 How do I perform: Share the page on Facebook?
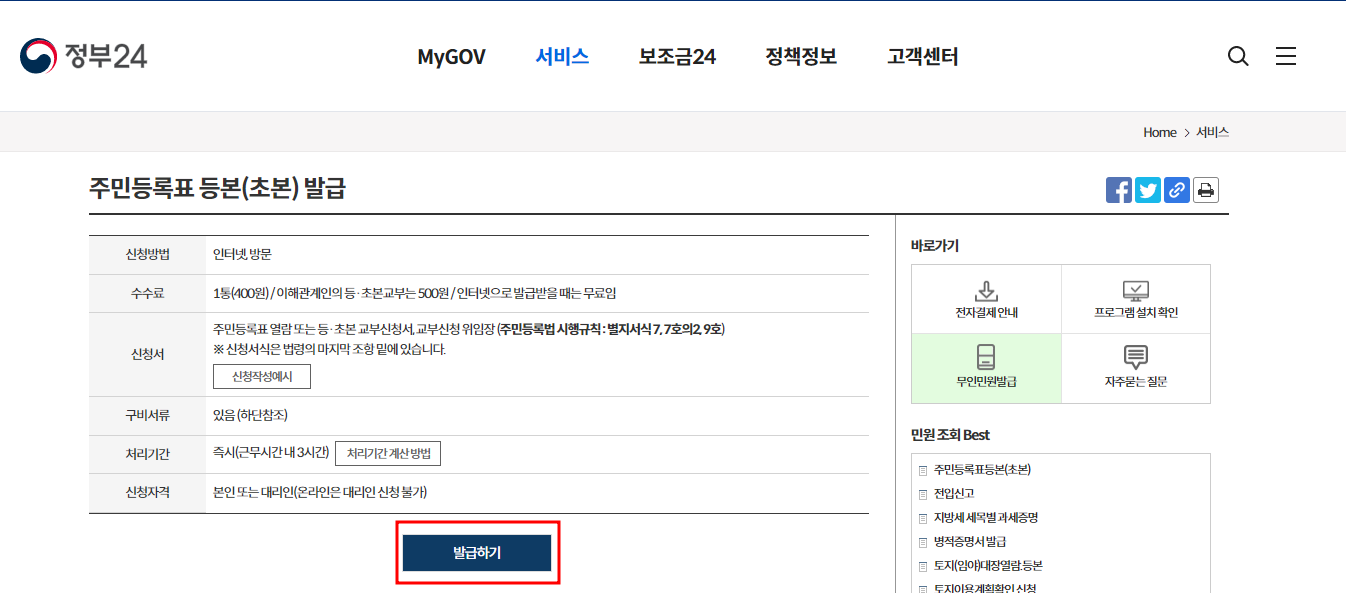tap(1118, 190)
